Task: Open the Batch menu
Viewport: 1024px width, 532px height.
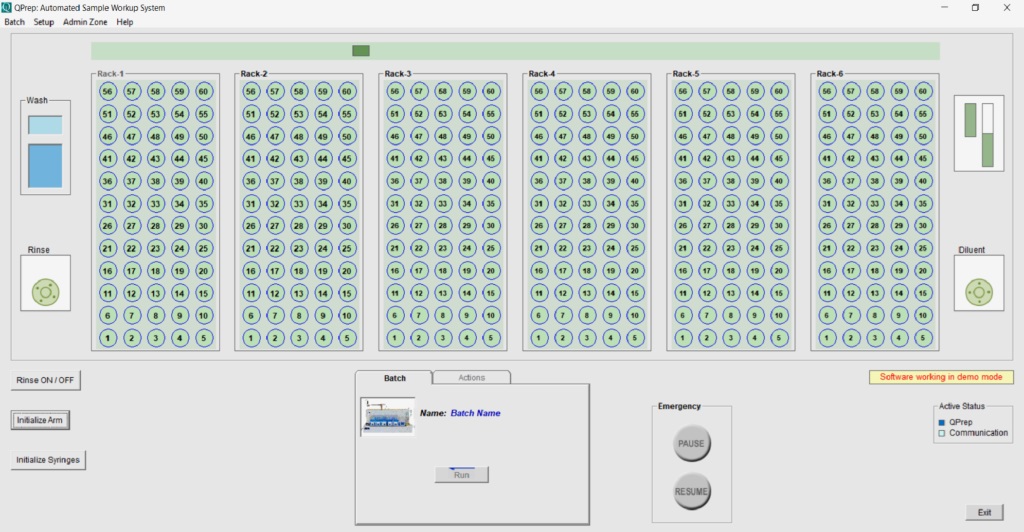Action: [x=15, y=22]
